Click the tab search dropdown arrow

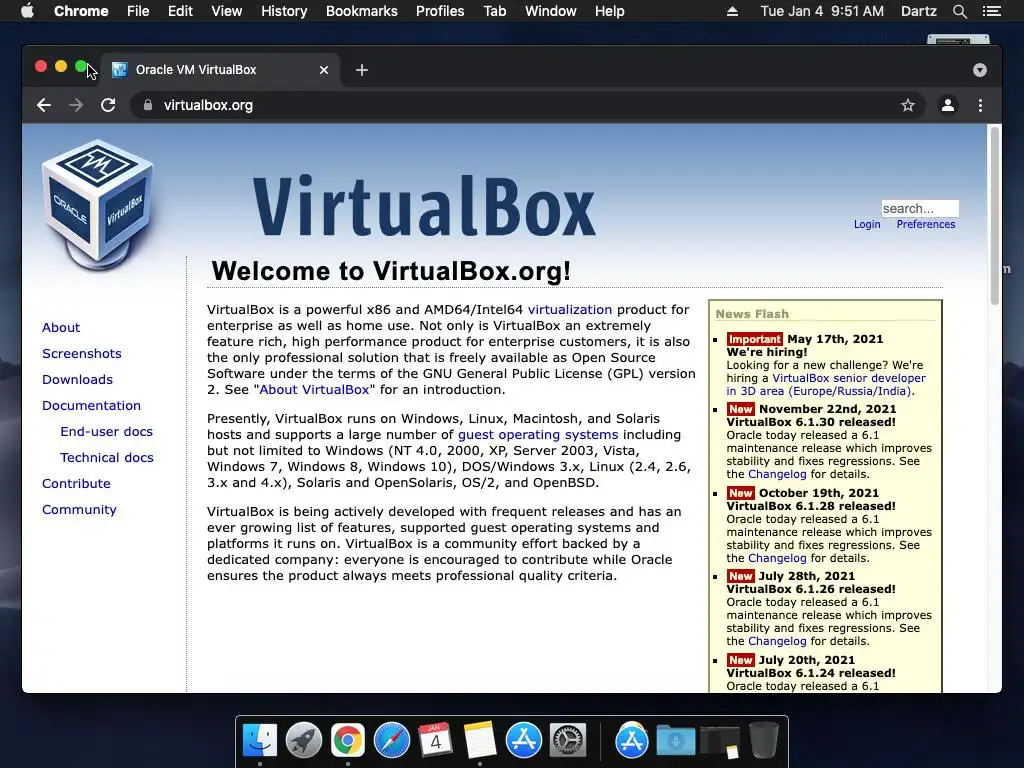(980, 70)
